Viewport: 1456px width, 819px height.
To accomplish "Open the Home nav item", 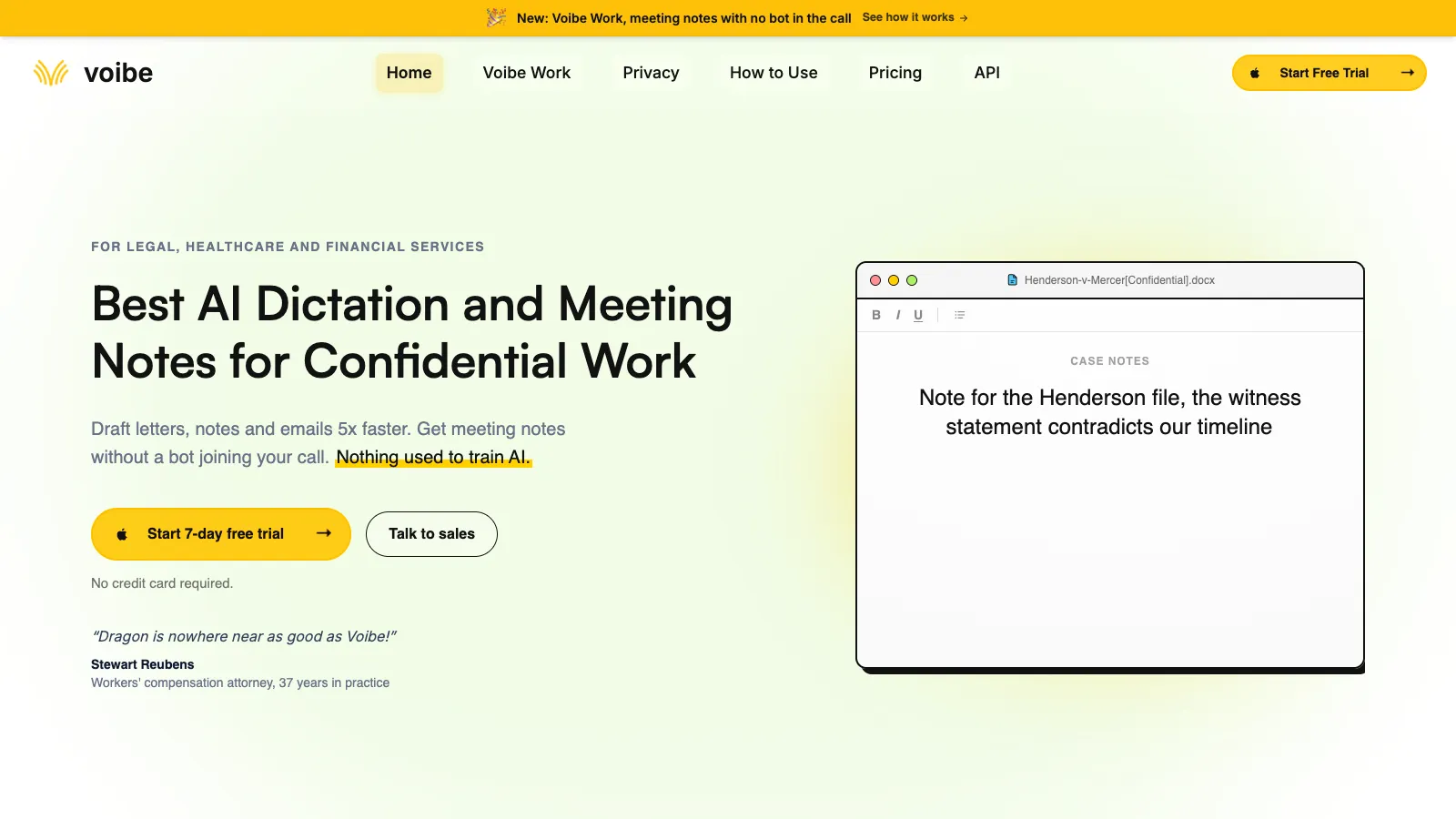I will click(409, 73).
